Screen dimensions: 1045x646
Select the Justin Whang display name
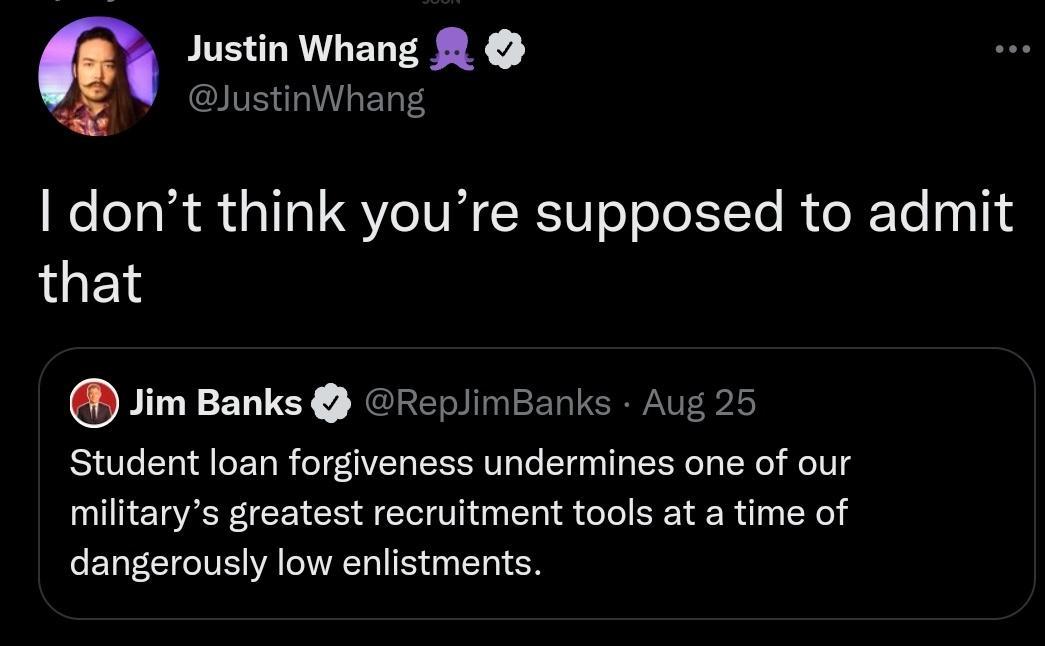coord(301,47)
